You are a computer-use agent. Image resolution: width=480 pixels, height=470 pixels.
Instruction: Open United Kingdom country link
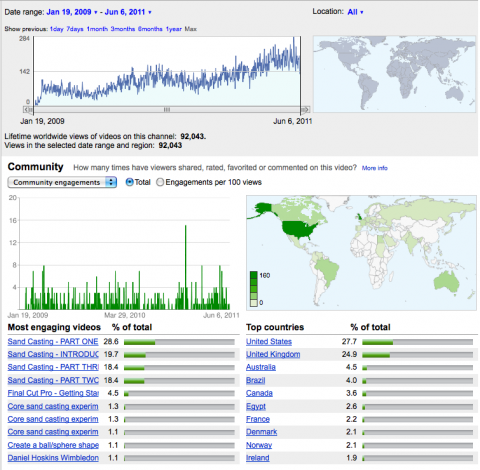[x=273, y=354]
